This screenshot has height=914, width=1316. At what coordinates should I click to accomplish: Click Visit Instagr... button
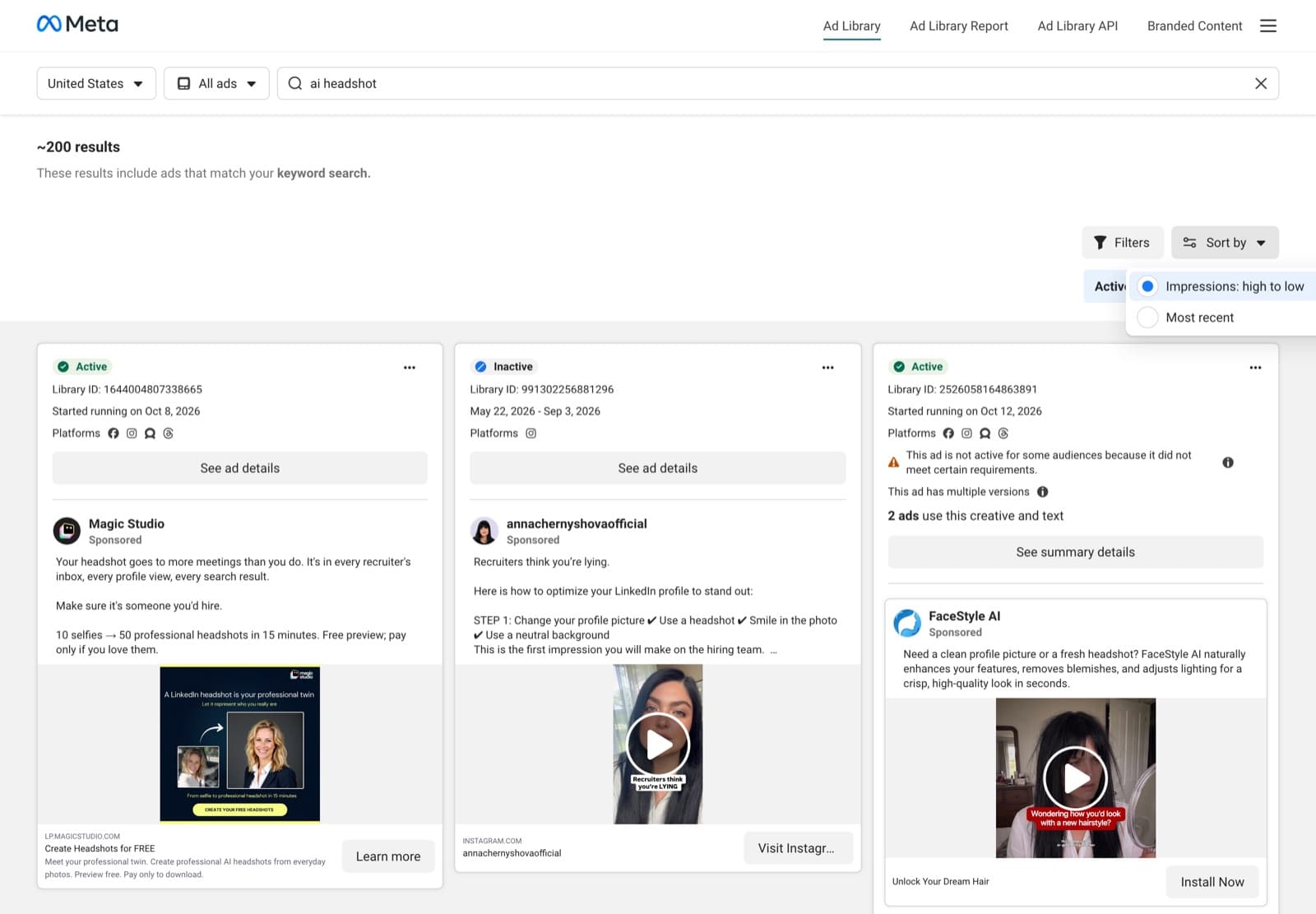[798, 848]
